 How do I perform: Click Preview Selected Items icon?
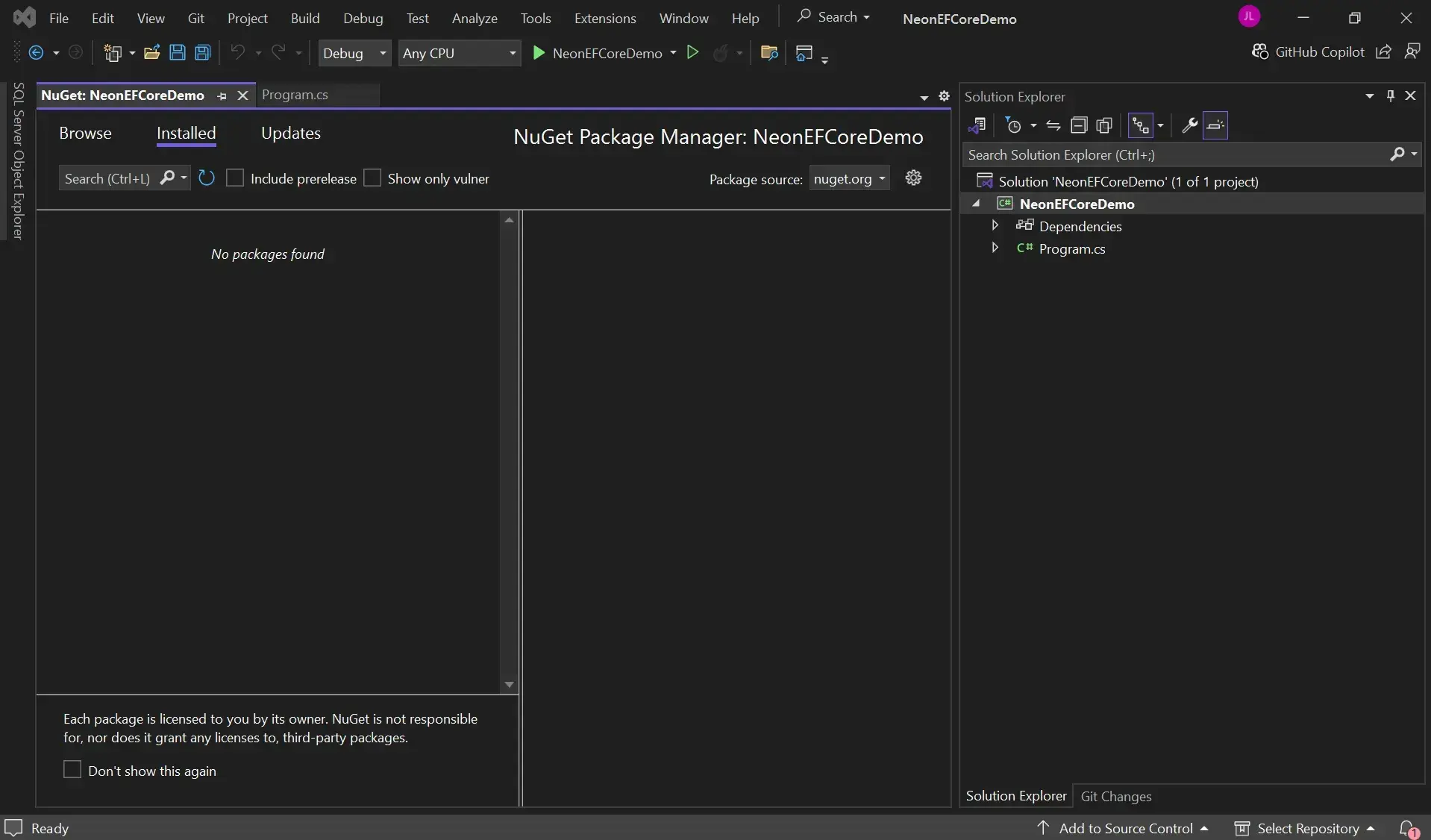1215,125
